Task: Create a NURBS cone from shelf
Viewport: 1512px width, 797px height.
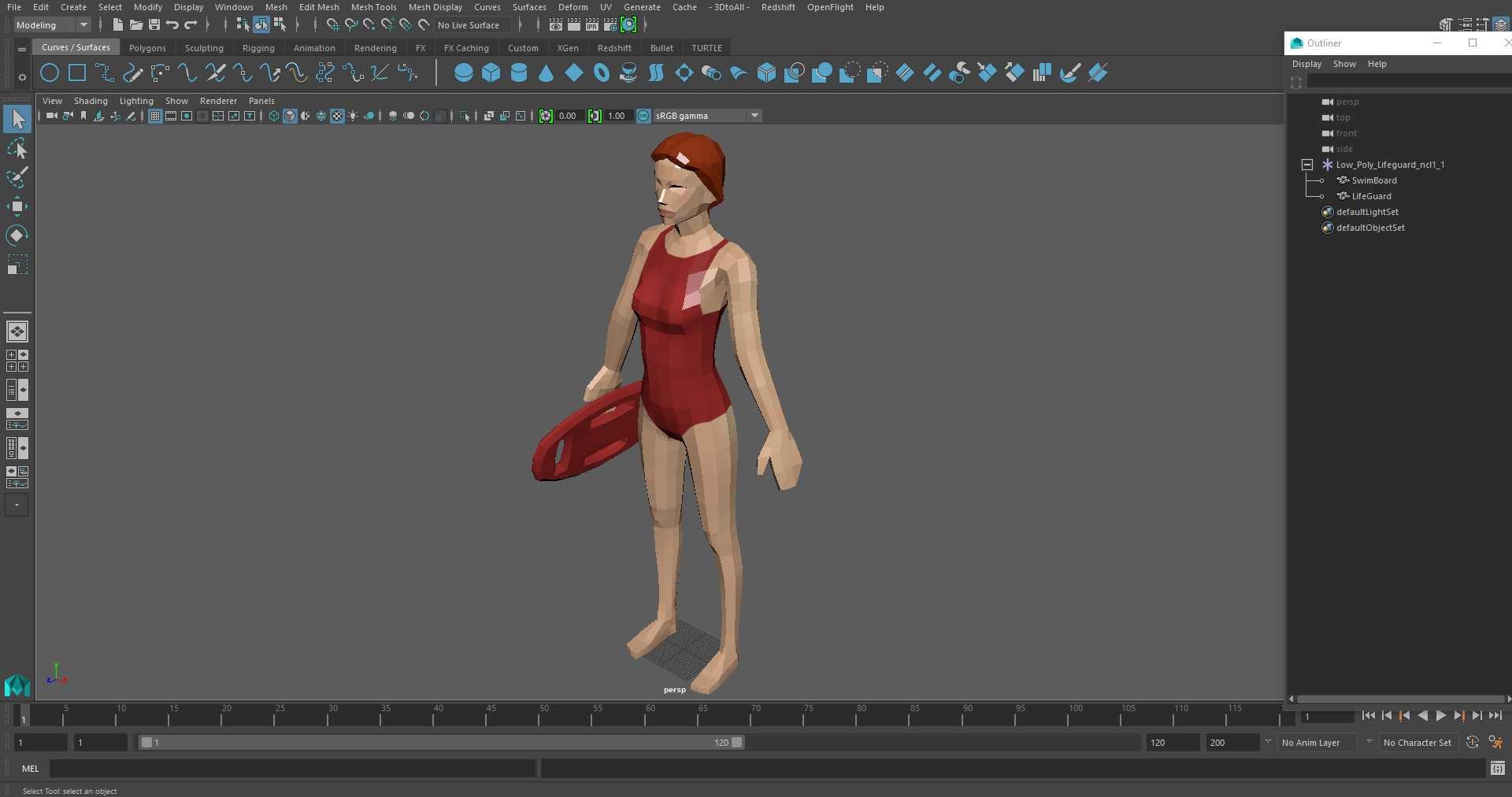Action: click(x=546, y=73)
